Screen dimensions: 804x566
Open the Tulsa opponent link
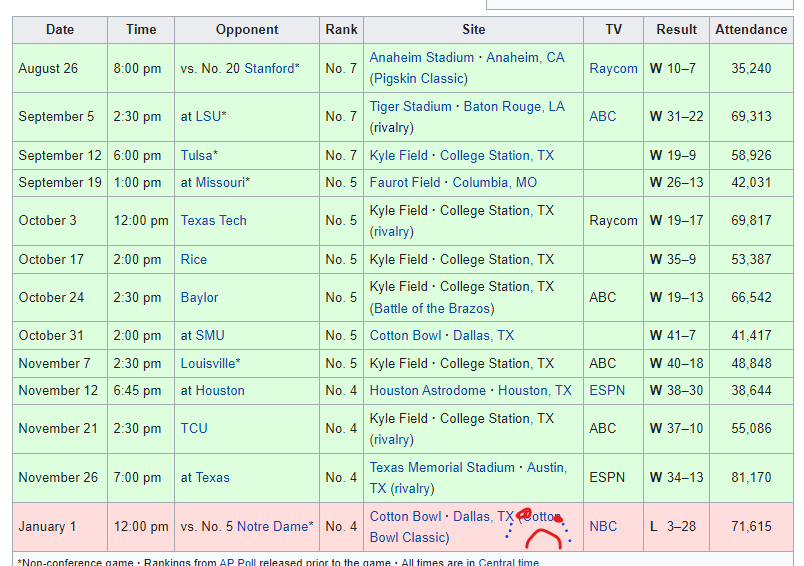(196, 155)
